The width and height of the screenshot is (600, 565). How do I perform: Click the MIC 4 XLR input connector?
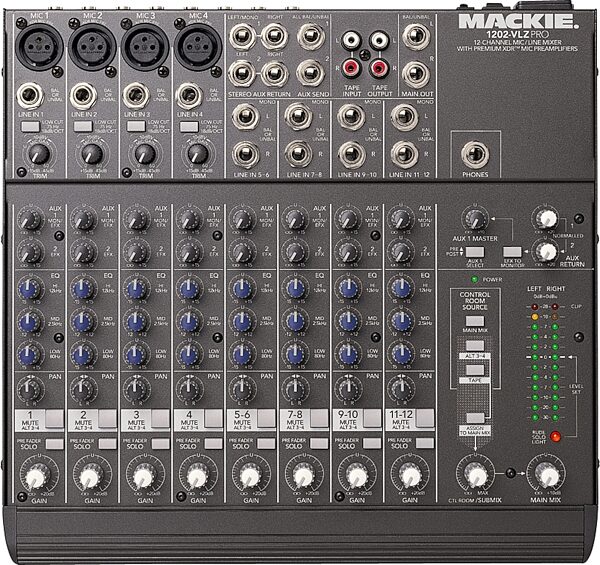[198, 47]
